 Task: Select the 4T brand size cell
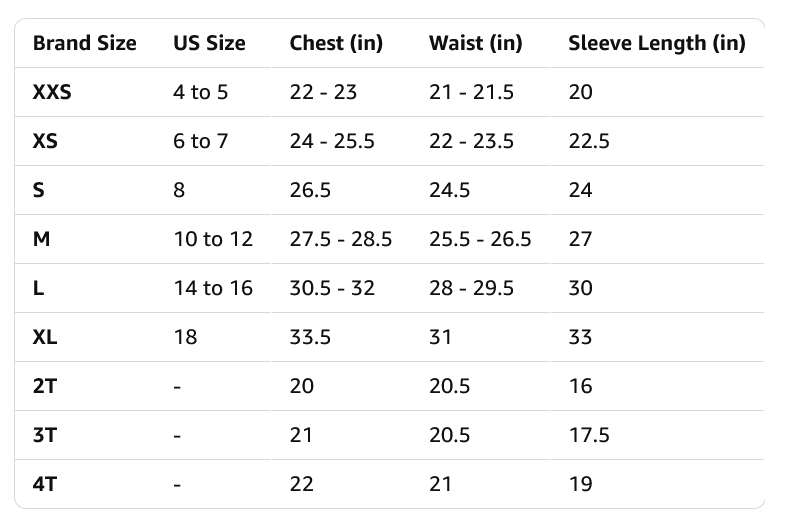(44, 485)
